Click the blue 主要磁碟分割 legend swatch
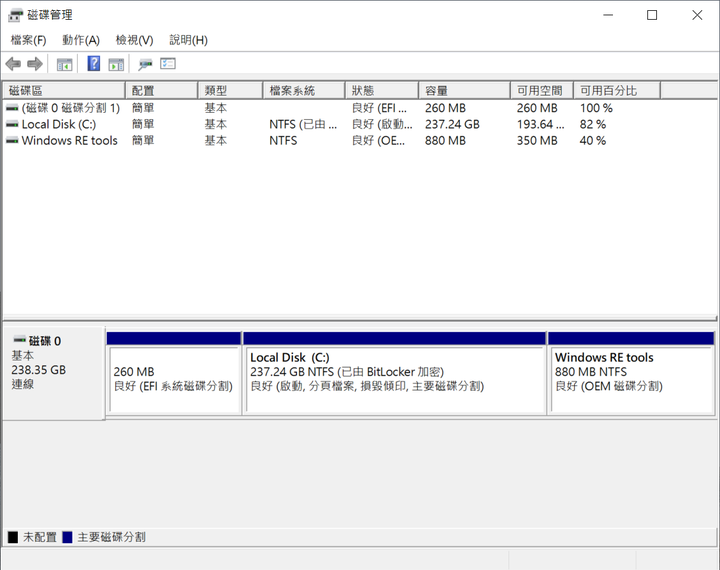The height and width of the screenshot is (570, 720). (x=67, y=537)
